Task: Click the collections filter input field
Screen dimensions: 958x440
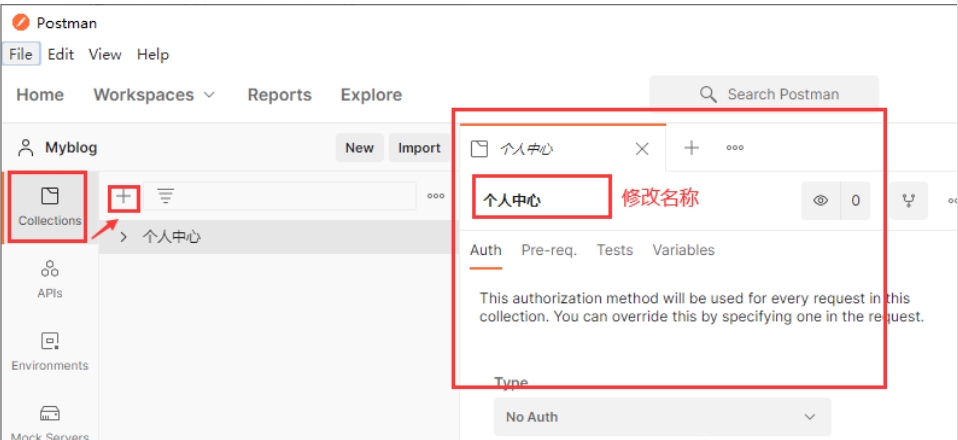Action: [x=280, y=196]
